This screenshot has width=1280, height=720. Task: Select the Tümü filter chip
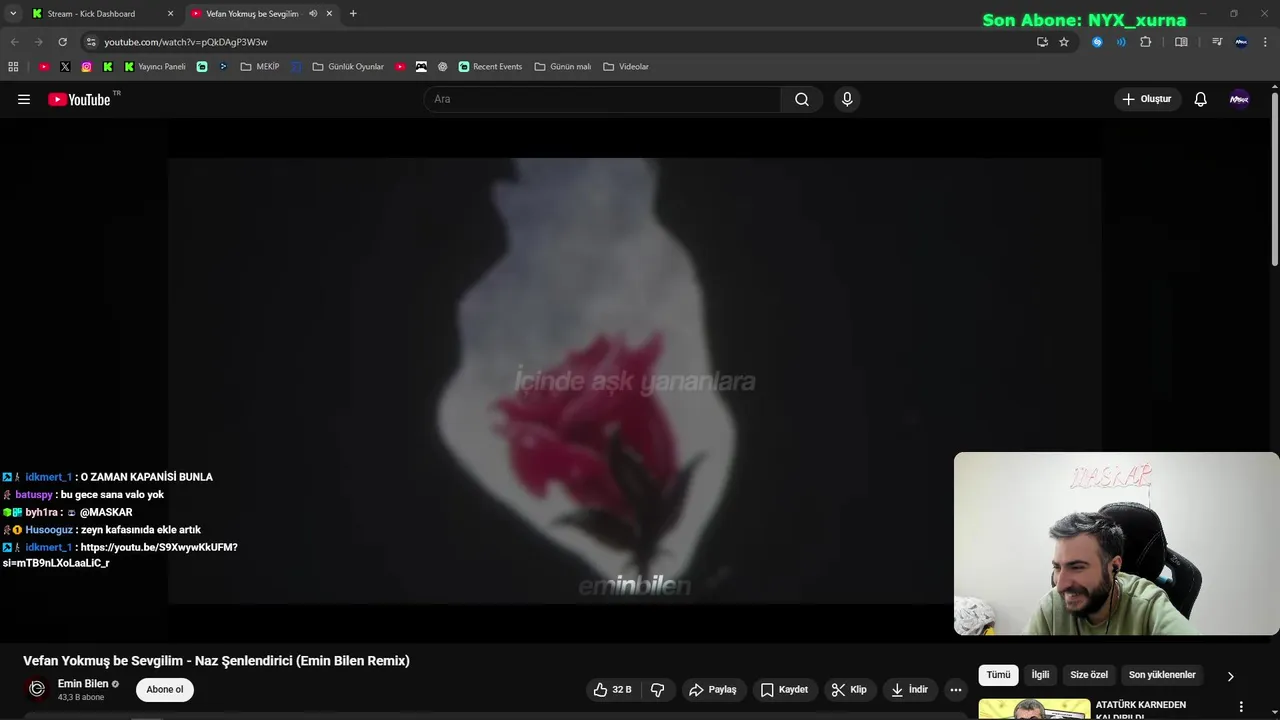point(998,675)
